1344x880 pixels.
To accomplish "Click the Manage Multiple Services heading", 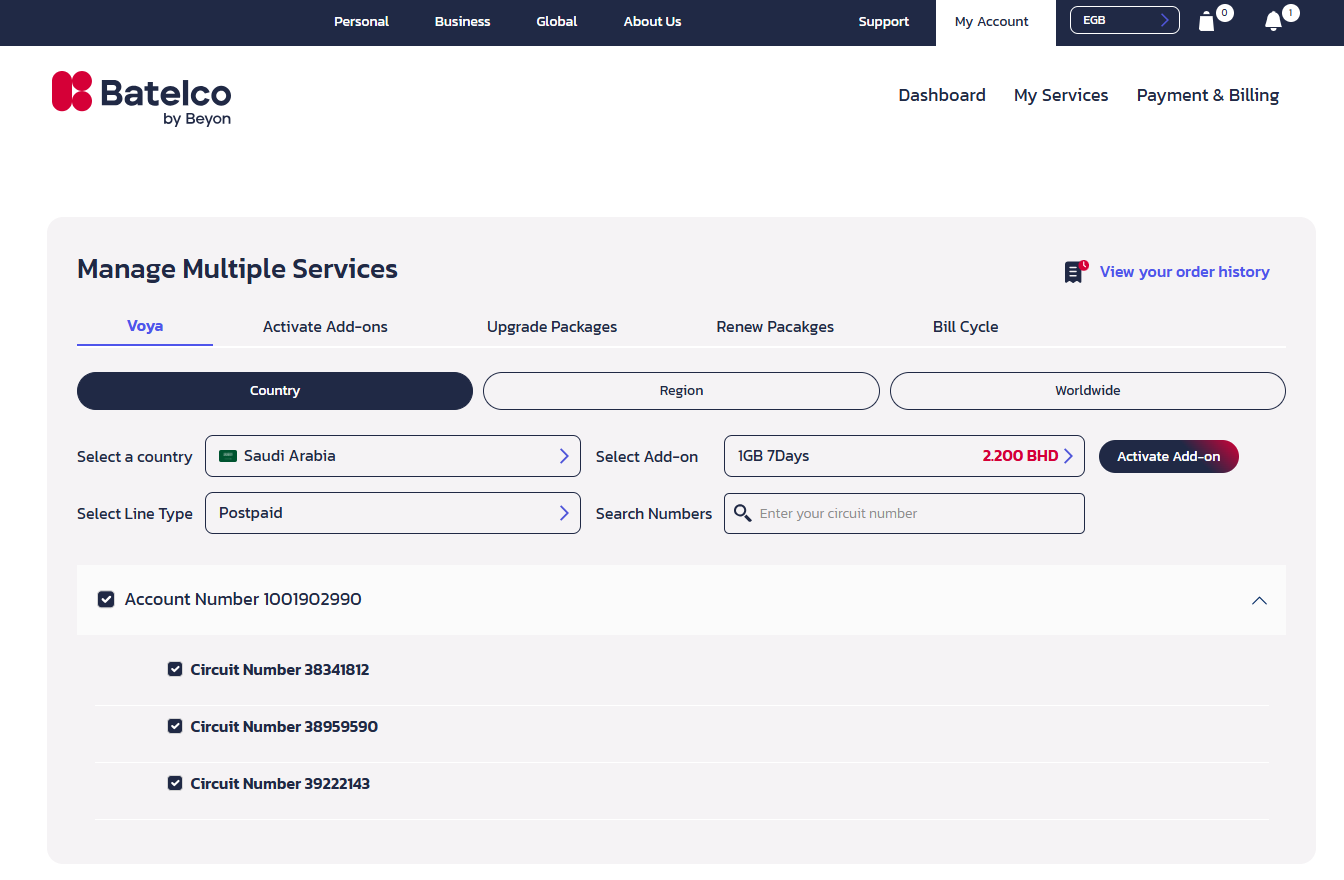I will (x=237, y=269).
